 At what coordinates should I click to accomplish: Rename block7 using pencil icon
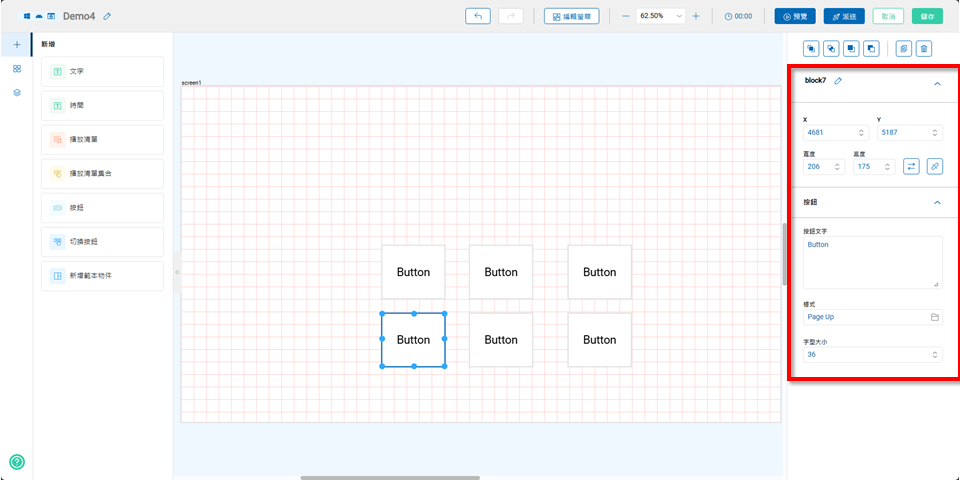point(838,81)
